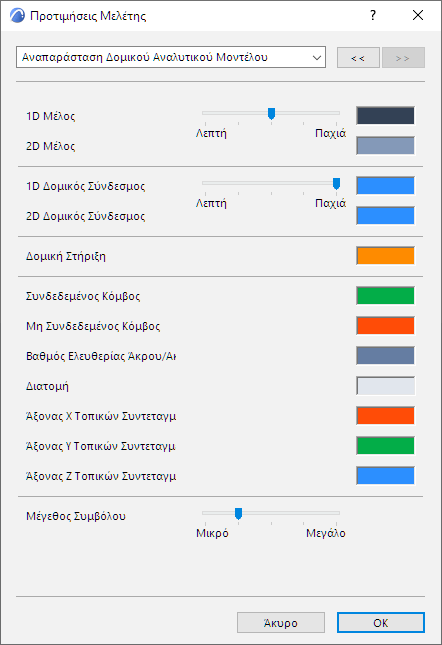Go to previous preferences page with << button
Viewport: 442px width, 645px height.
click(358, 58)
